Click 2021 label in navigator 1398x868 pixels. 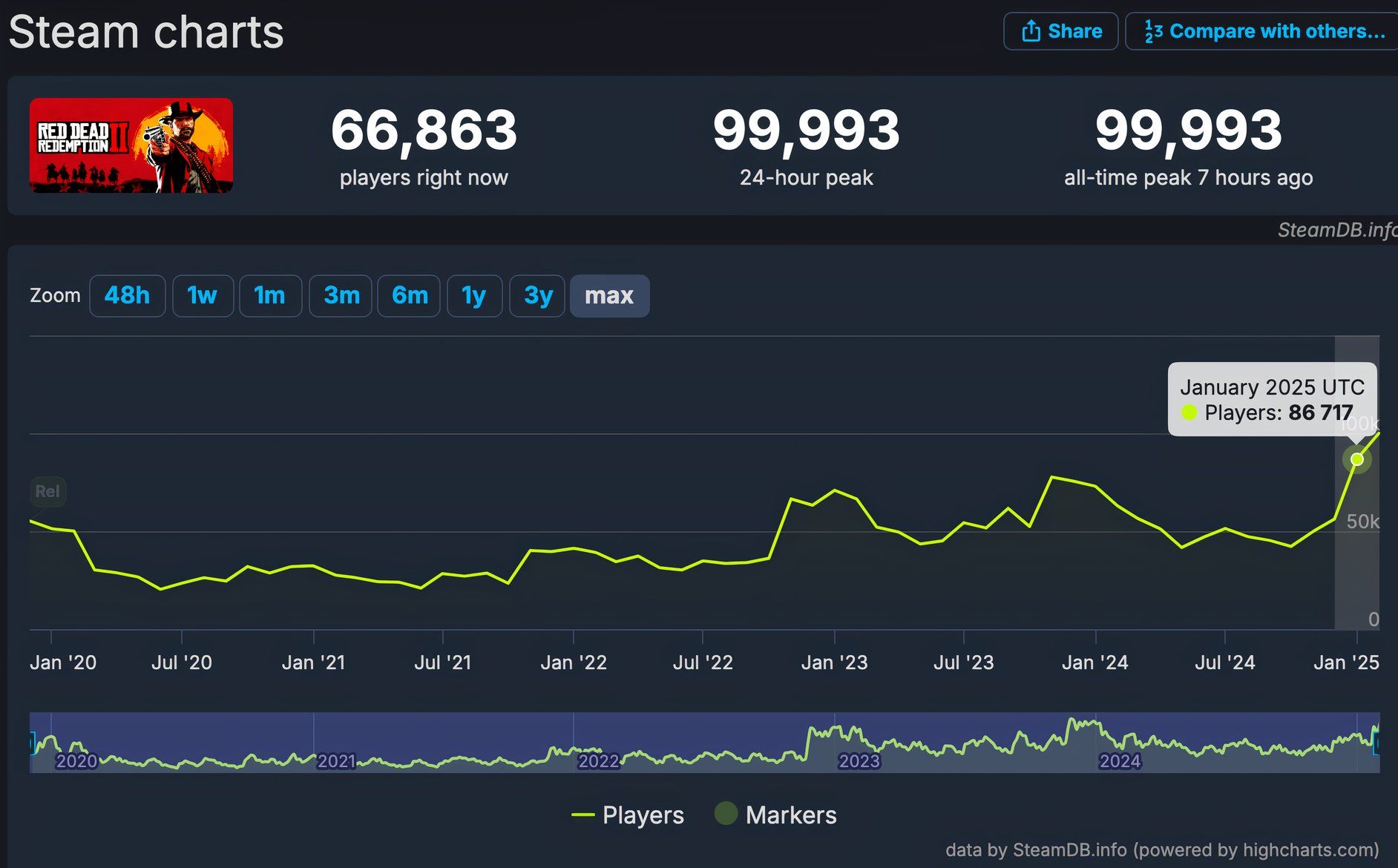click(x=337, y=760)
